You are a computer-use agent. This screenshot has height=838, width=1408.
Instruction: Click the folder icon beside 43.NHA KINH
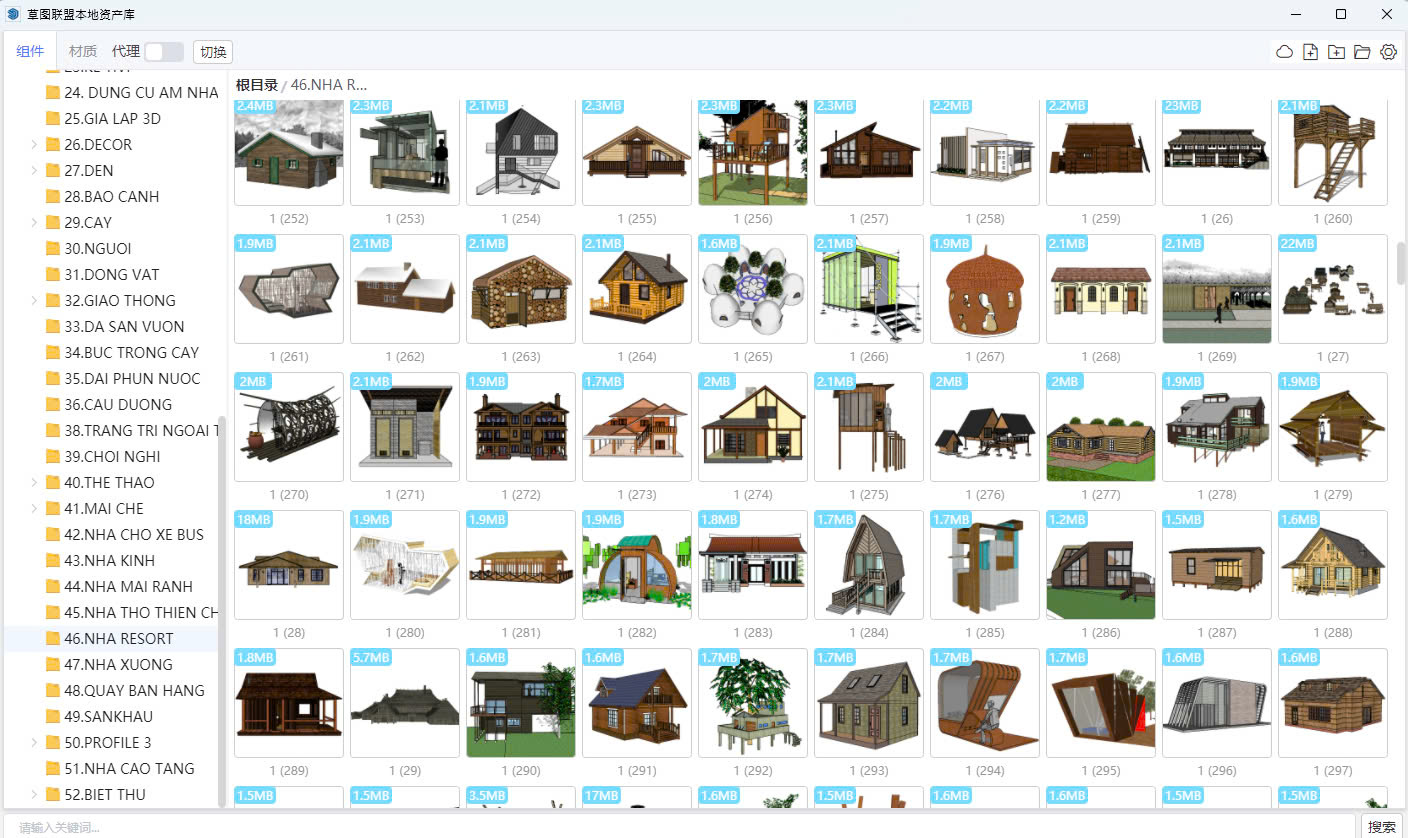[53, 561]
